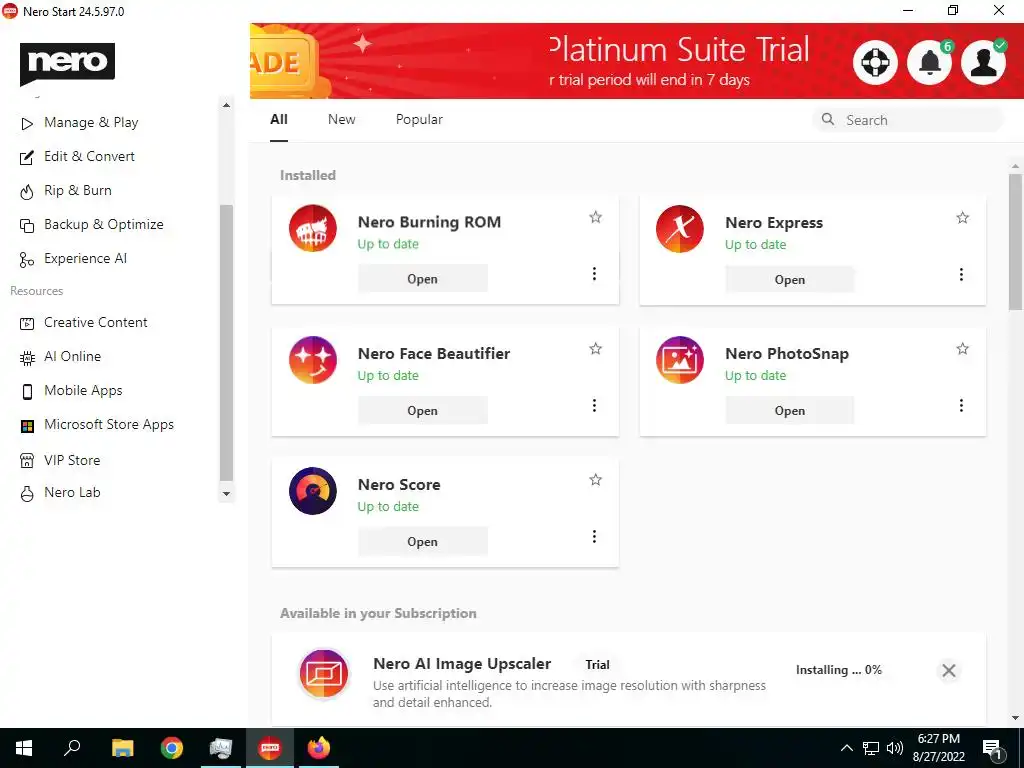The width and height of the screenshot is (1024, 768).
Task: Click the Creative Content icon
Action: [27, 323]
